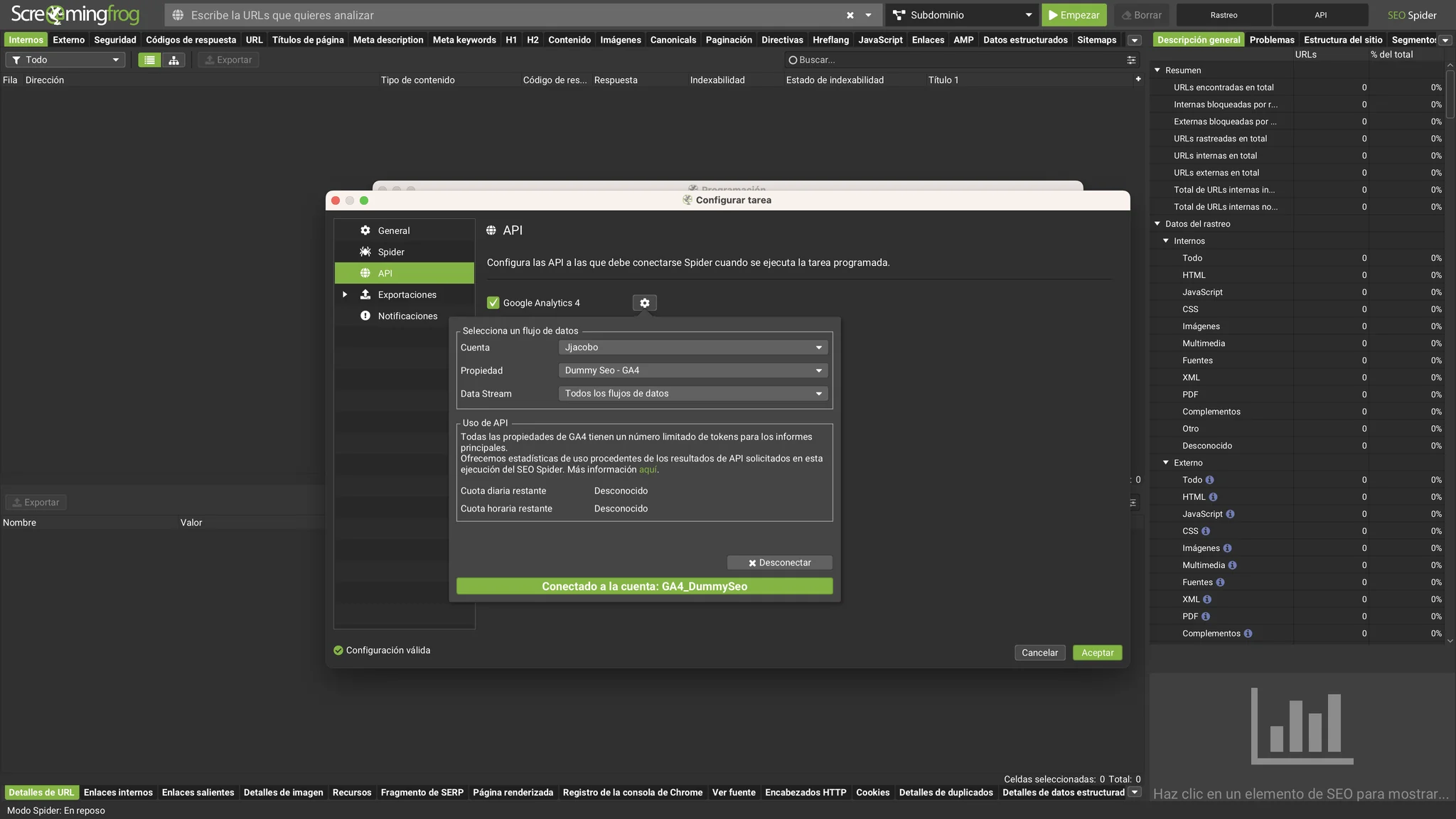Click Cancelar in Configurar tarea
1456x819 pixels.
1039,653
